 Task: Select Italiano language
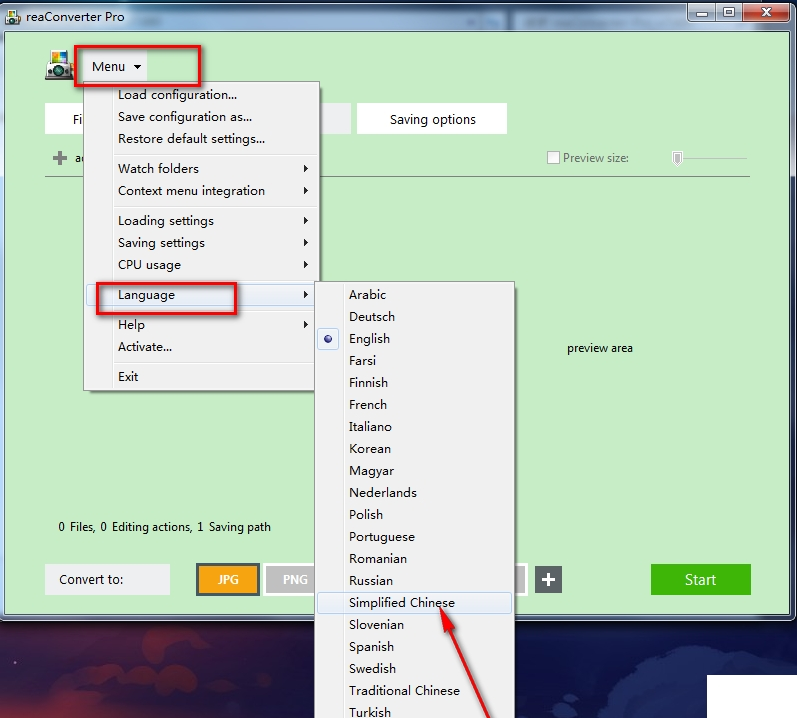(x=414, y=427)
